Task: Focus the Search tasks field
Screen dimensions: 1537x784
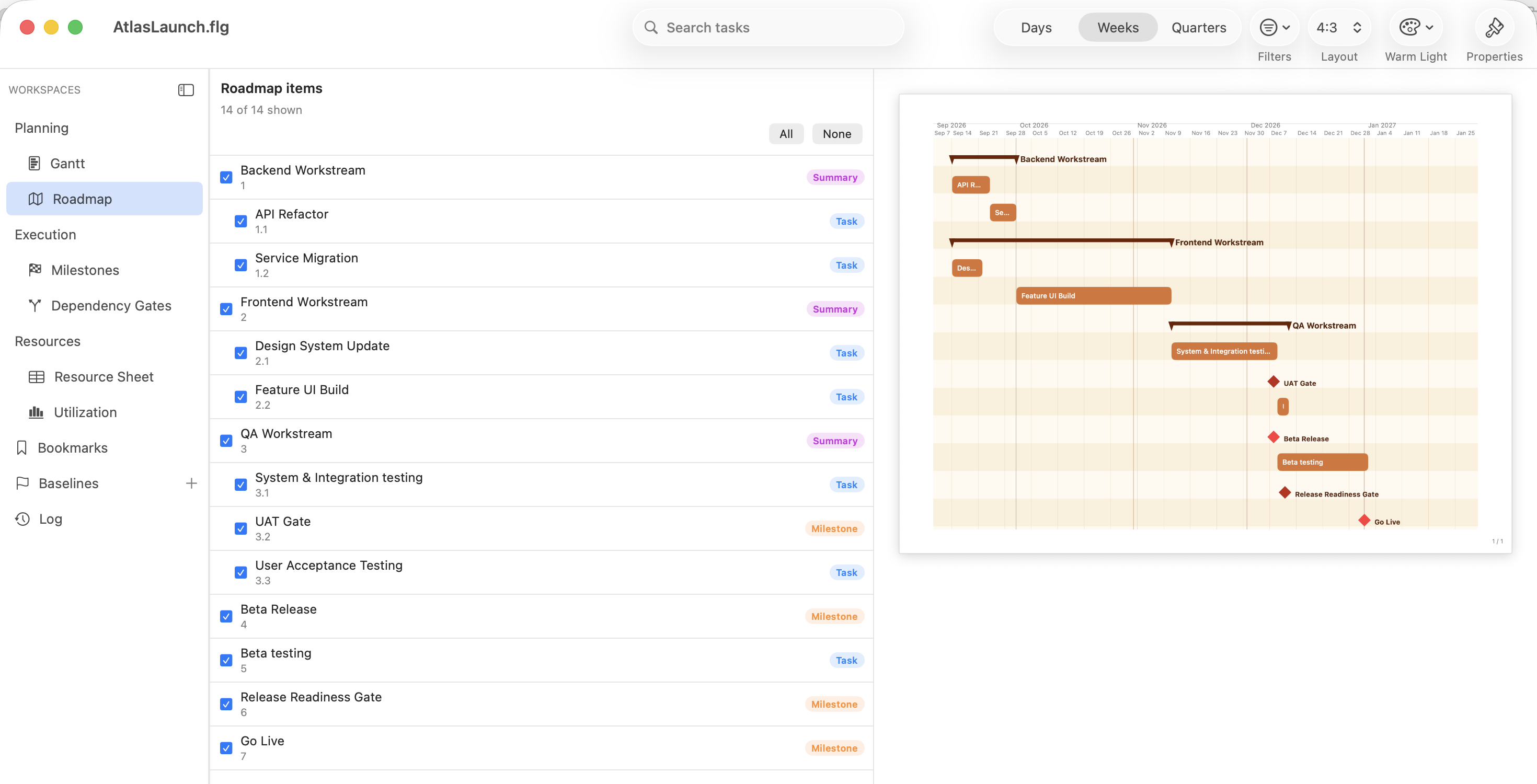Action: pyautogui.click(x=768, y=28)
